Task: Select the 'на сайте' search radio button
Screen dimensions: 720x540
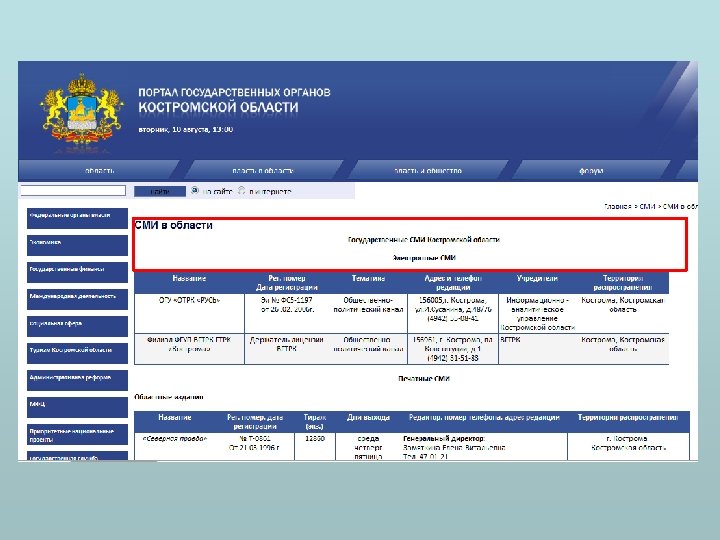Action: click(x=195, y=190)
